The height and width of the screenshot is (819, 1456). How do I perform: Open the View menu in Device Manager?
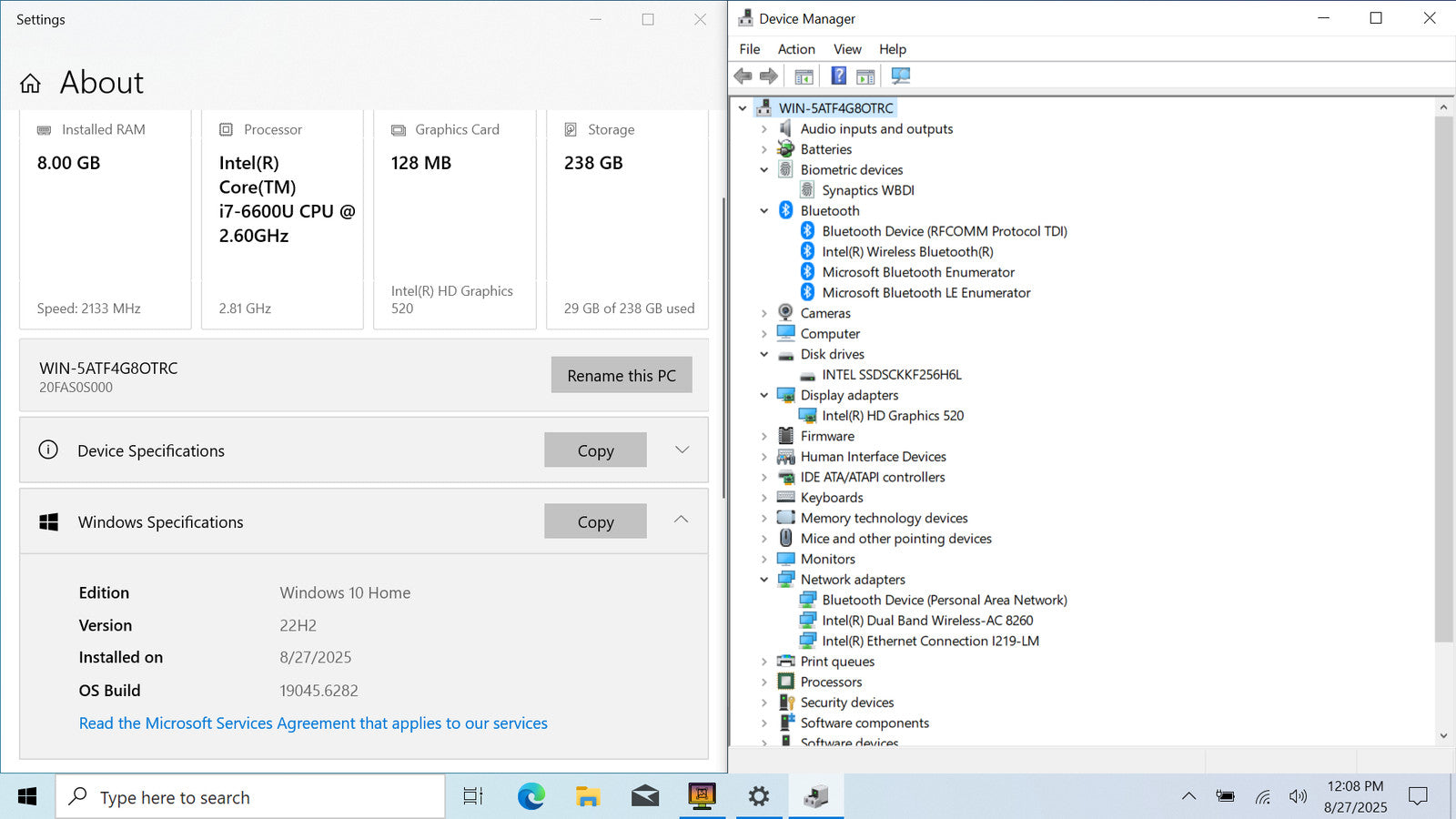[x=847, y=49]
